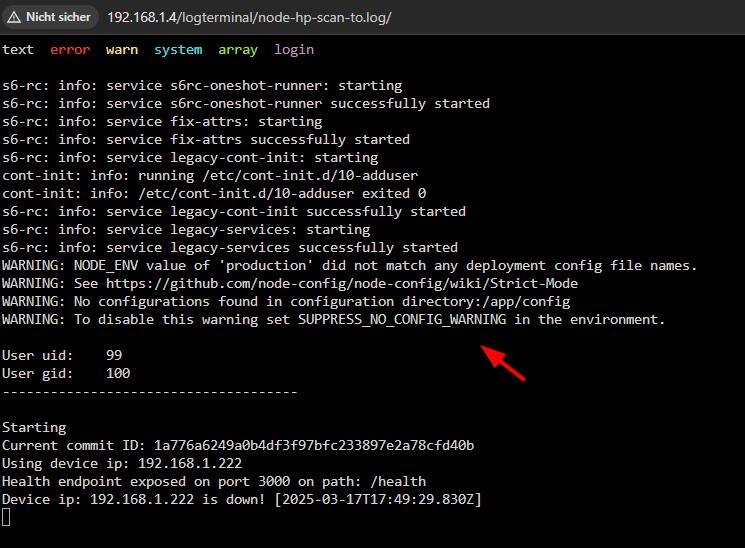
Task: Click line 's6rc-oneshot-runner: starting'
Action: tap(202, 86)
